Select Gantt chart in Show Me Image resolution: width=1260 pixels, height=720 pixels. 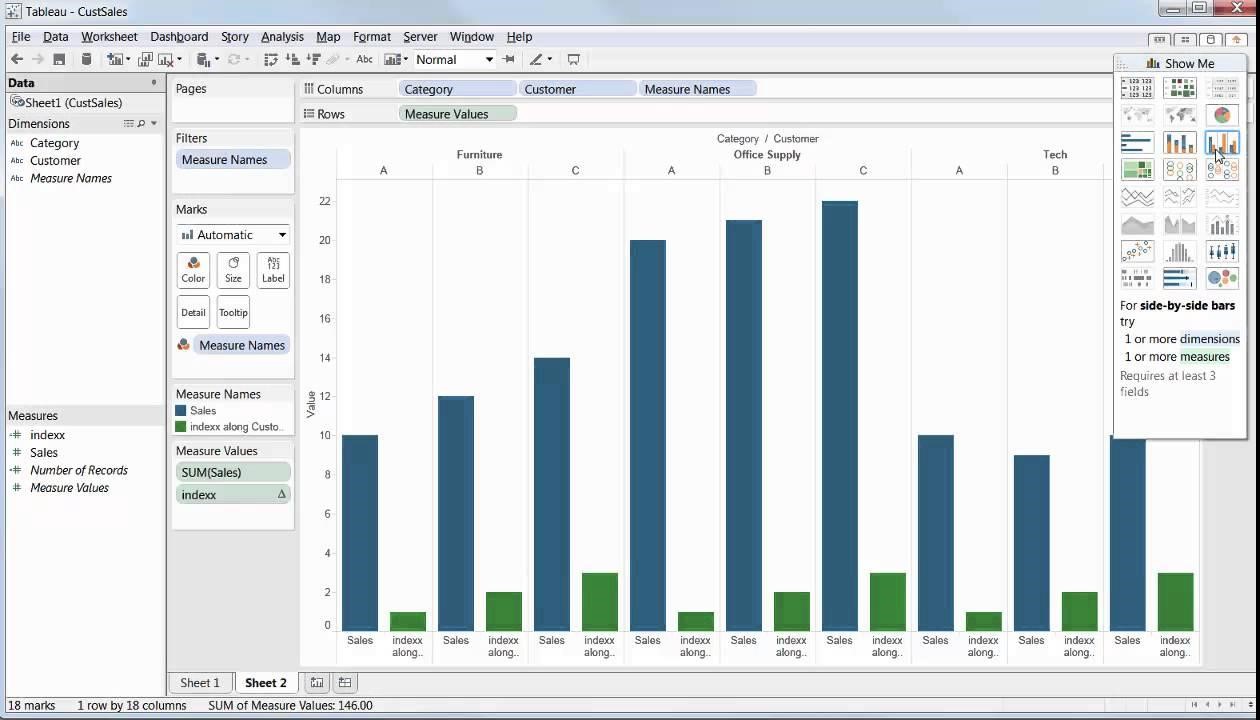pyautogui.click(x=1137, y=278)
